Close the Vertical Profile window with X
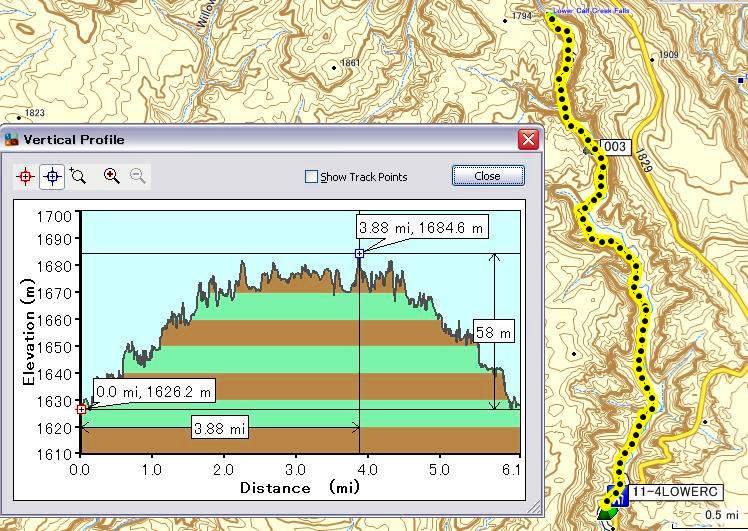The width and height of the screenshot is (748, 531). coord(528,139)
